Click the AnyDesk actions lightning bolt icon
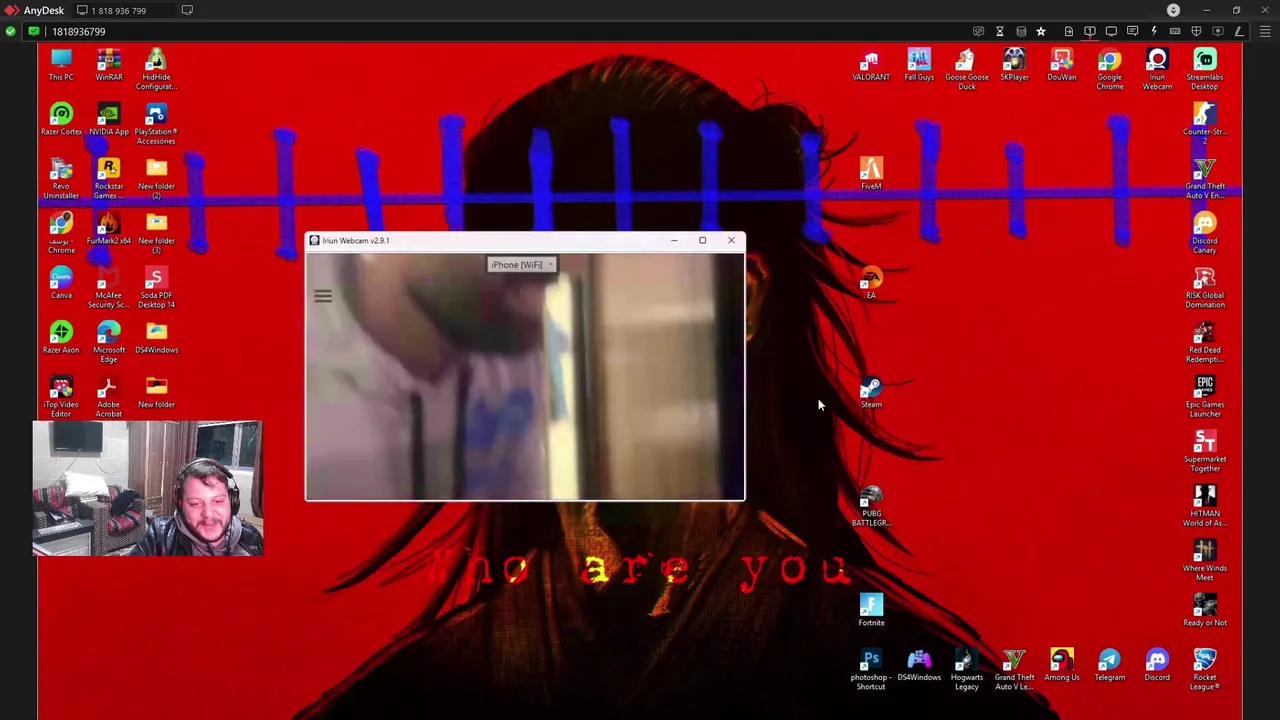Viewport: 1280px width, 720px height. 1154,31
